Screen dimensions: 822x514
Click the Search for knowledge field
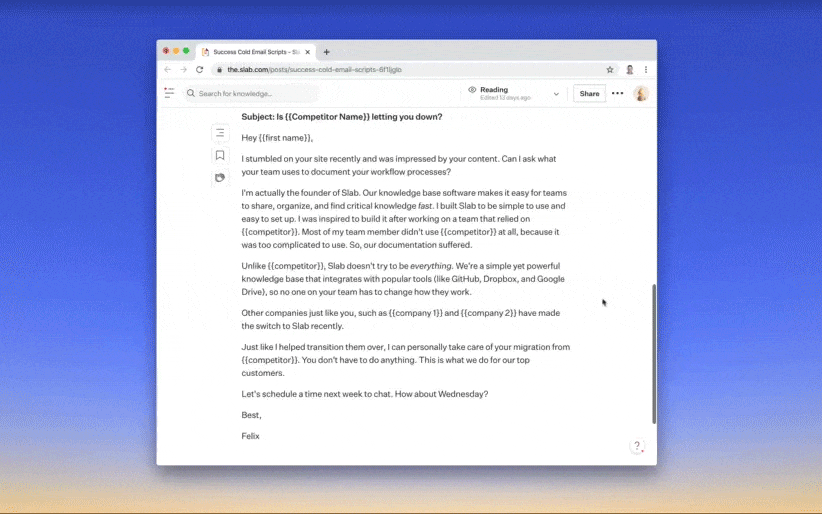[x=255, y=93]
